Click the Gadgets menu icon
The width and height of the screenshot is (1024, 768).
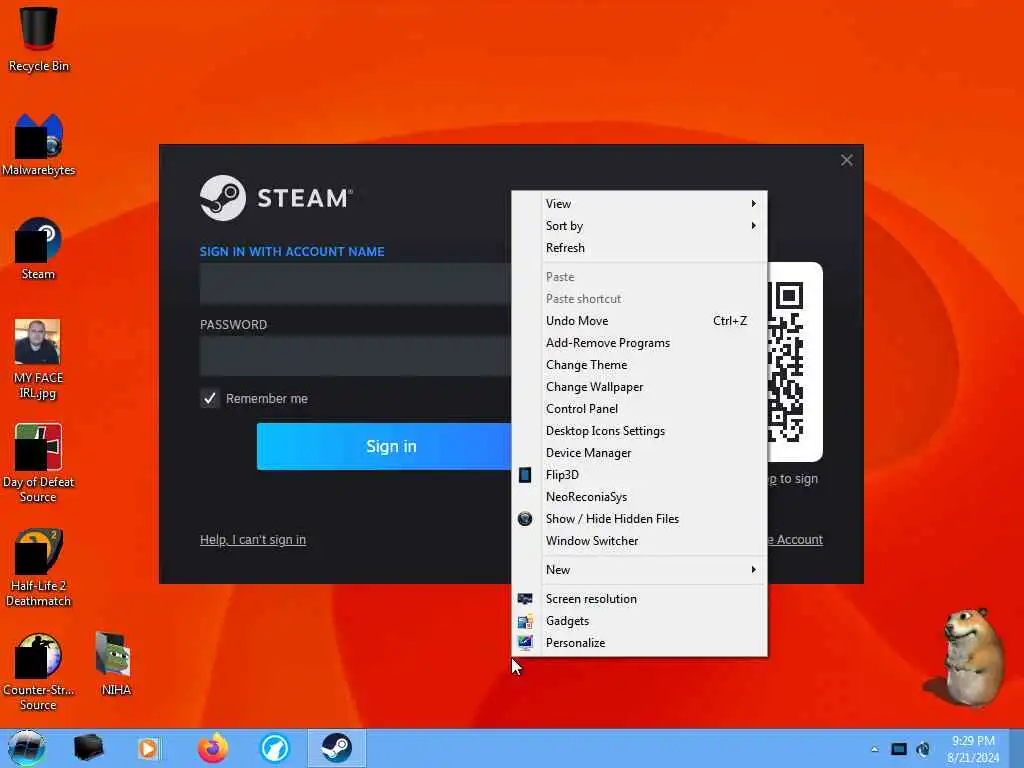click(x=525, y=621)
